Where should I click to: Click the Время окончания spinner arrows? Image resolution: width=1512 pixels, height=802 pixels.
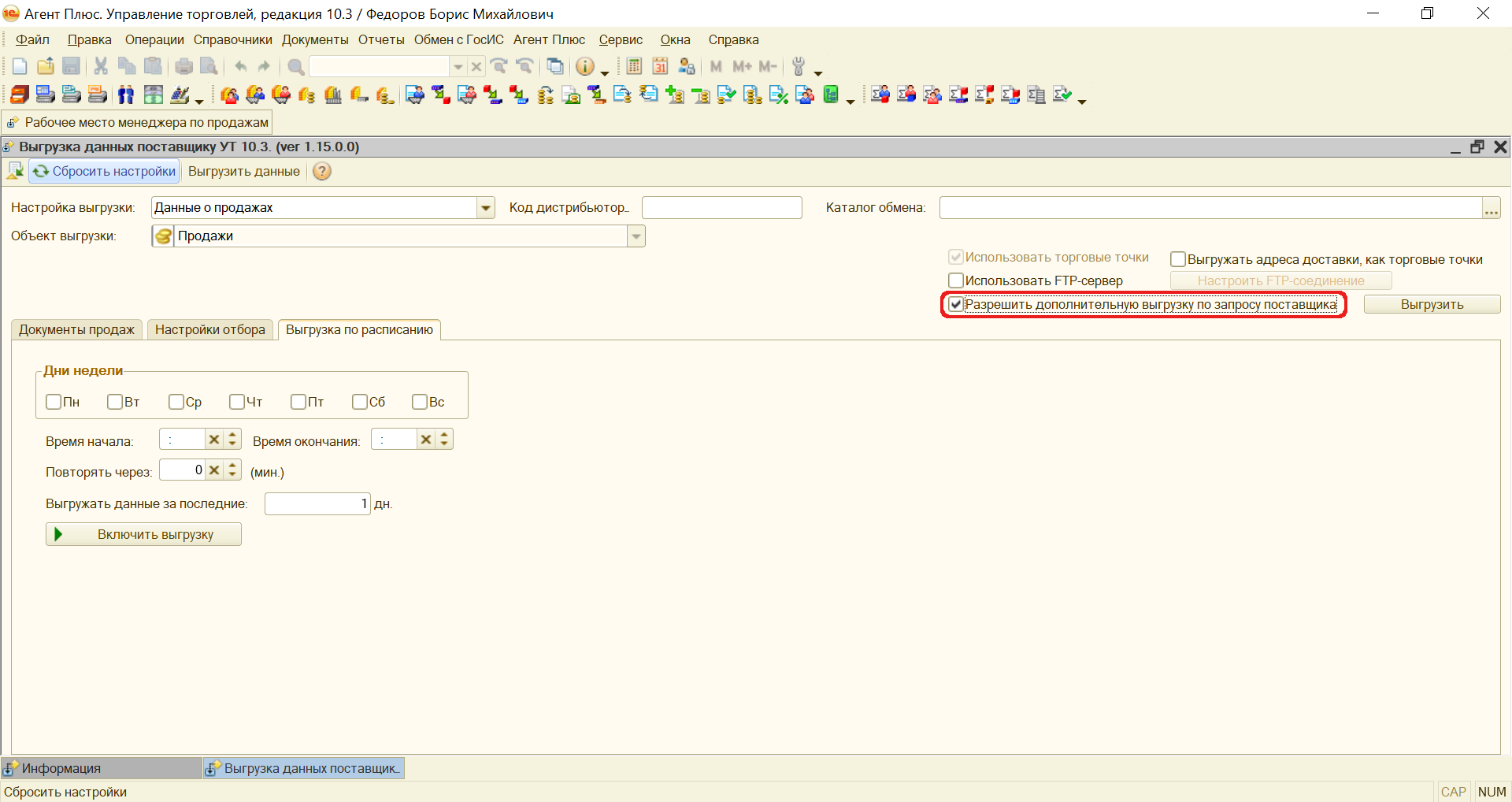click(444, 440)
